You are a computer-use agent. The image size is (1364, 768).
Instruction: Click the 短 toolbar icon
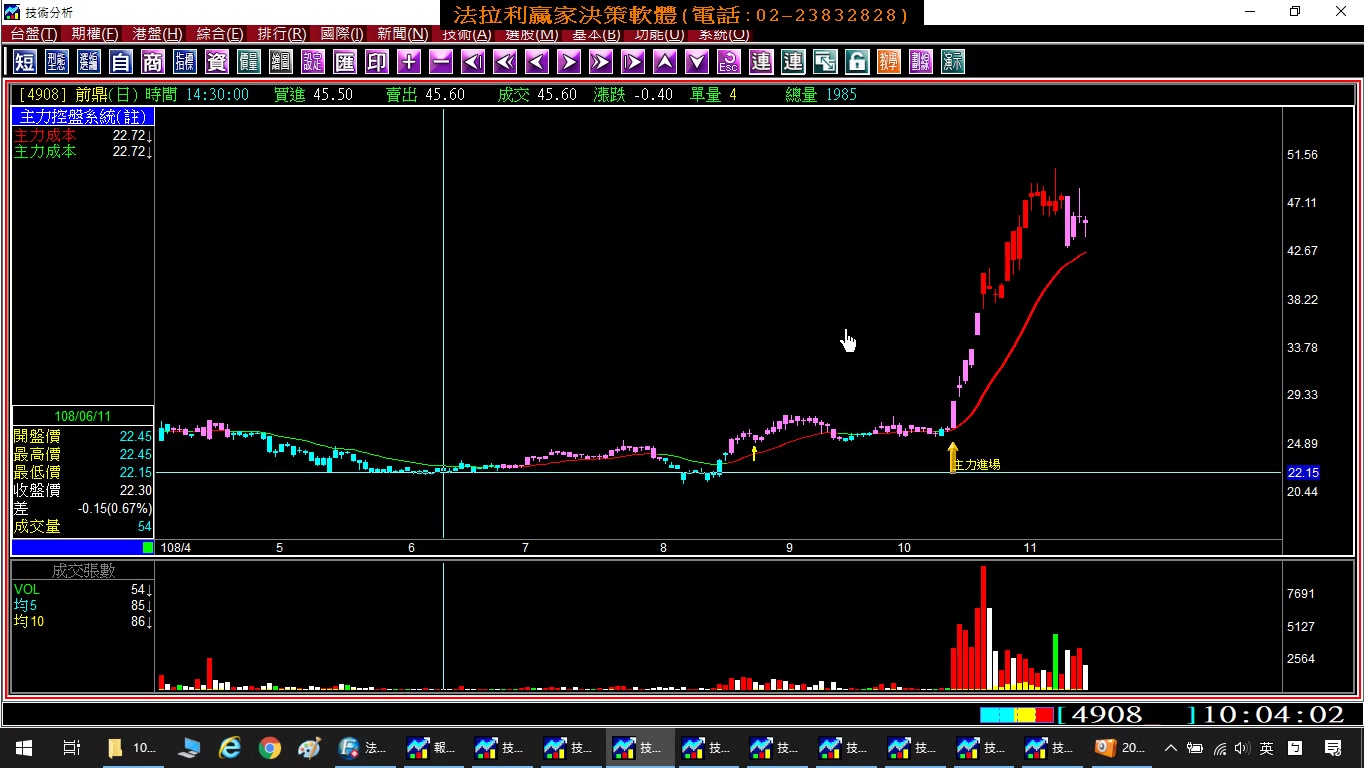(x=25, y=62)
